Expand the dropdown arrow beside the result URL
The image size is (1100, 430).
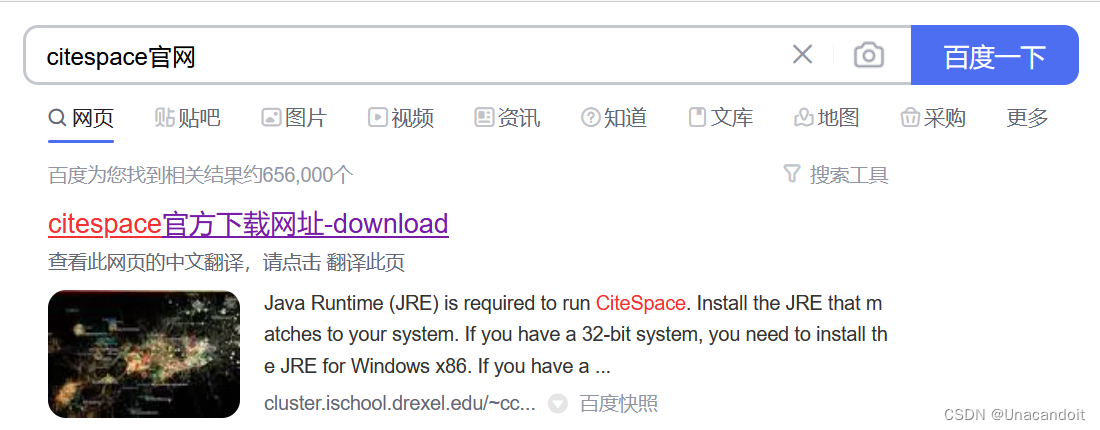point(558,404)
